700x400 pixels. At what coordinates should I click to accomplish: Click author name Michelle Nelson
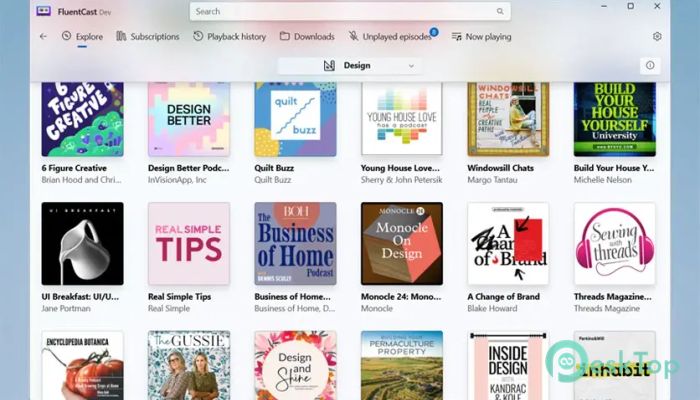(603, 180)
